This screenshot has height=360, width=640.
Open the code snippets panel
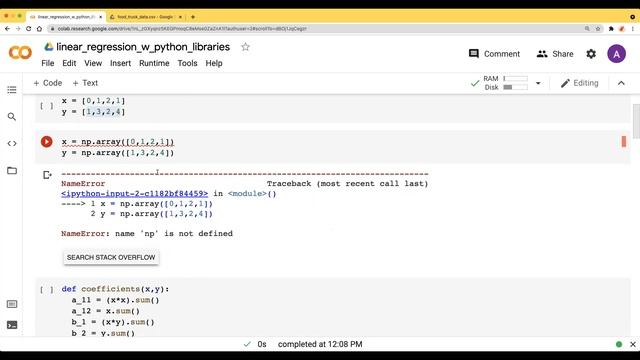tap(12, 144)
